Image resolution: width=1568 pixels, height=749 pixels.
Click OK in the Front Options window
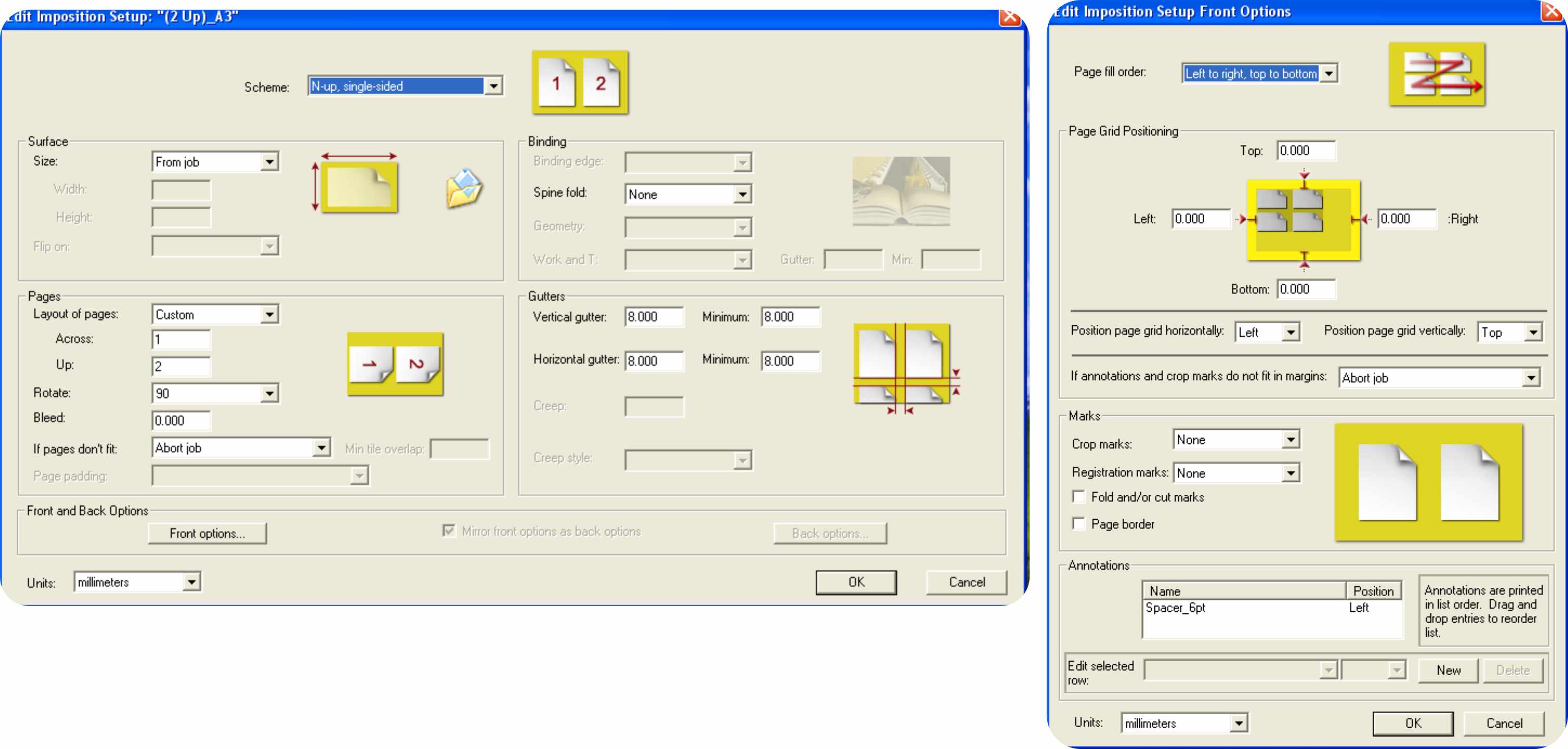tap(1413, 724)
